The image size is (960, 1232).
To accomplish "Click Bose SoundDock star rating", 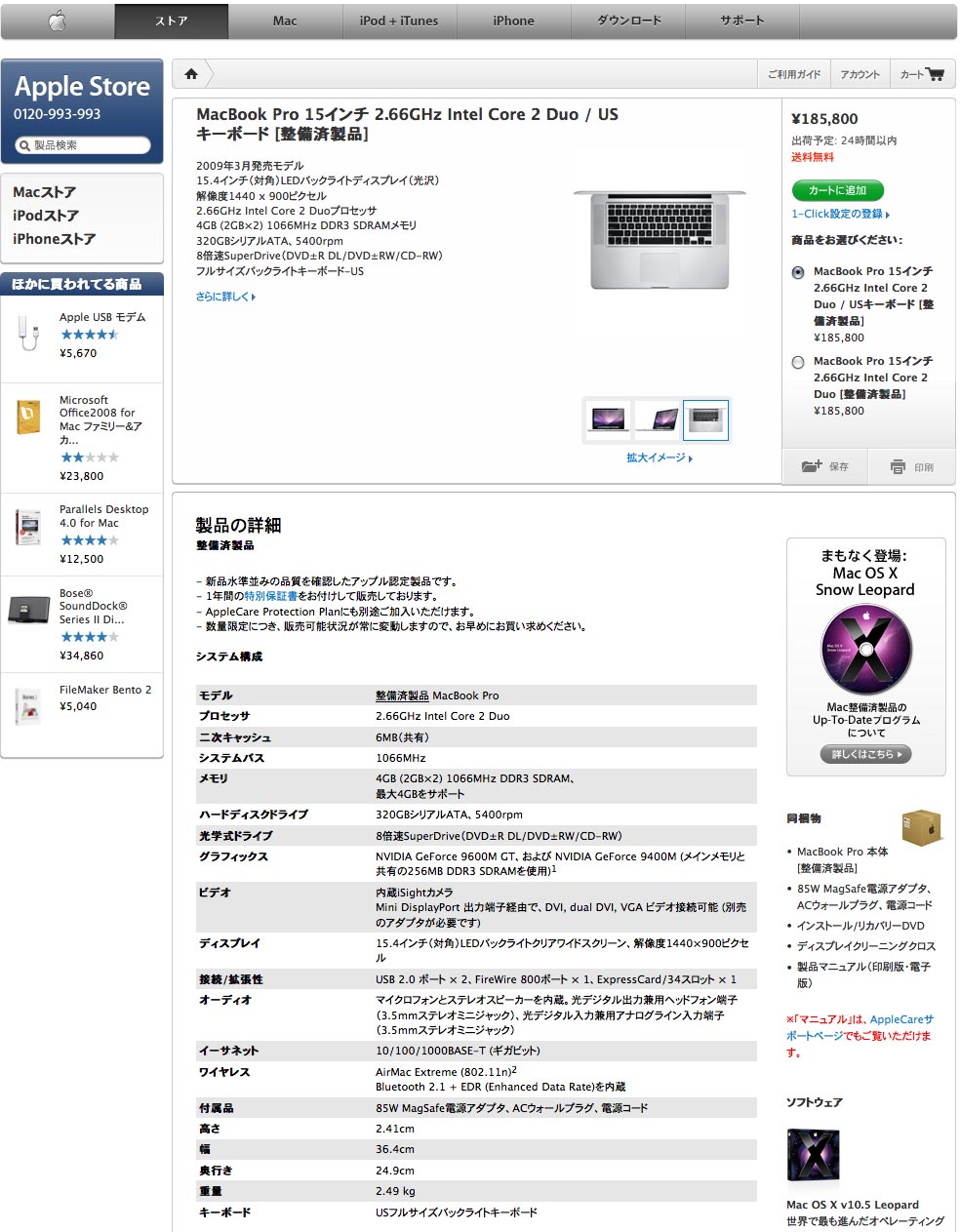I will (89, 637).
